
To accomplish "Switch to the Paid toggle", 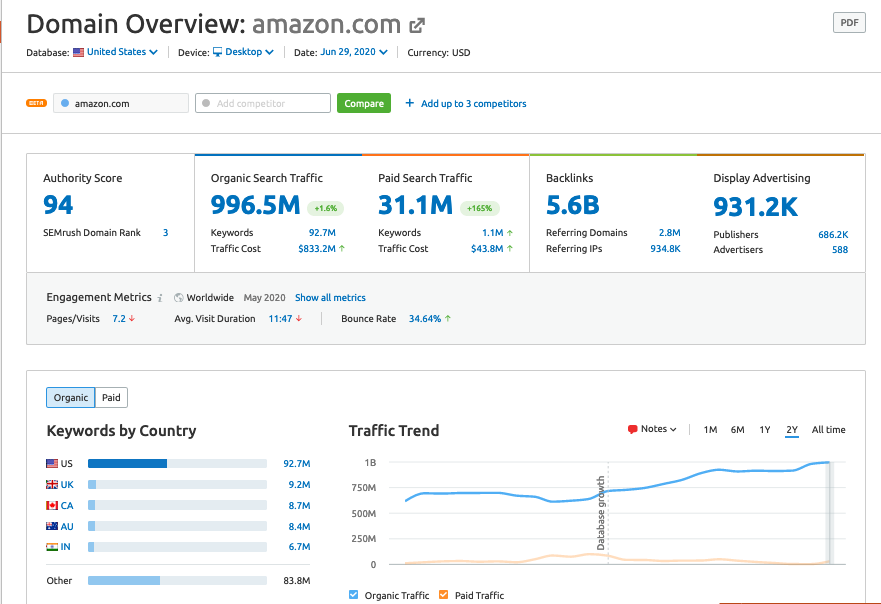I will point(111,397).
